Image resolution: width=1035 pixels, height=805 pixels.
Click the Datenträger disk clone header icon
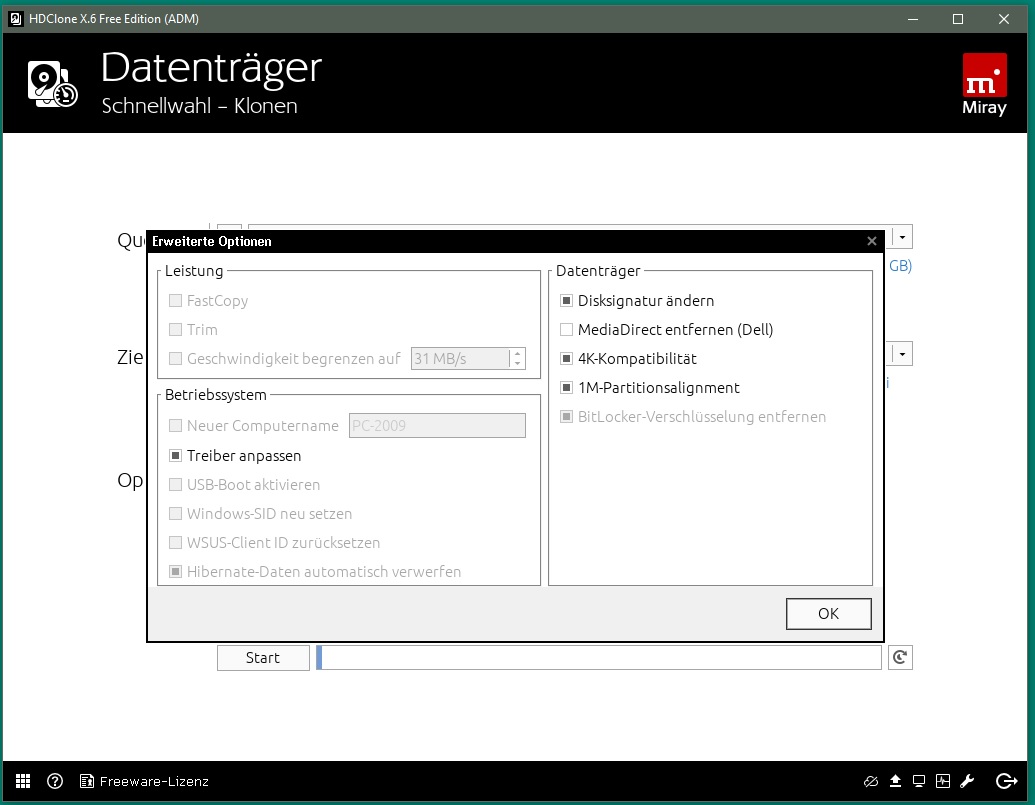coord(53,84)
